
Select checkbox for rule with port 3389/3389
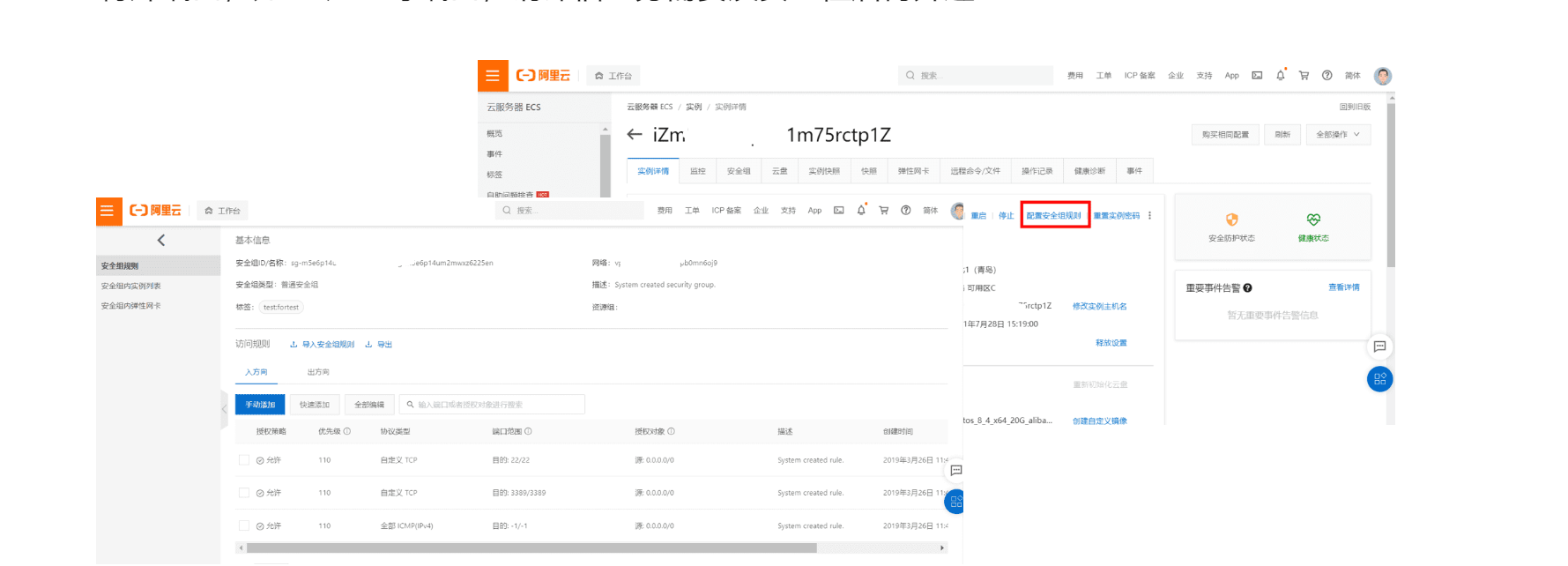244,493
